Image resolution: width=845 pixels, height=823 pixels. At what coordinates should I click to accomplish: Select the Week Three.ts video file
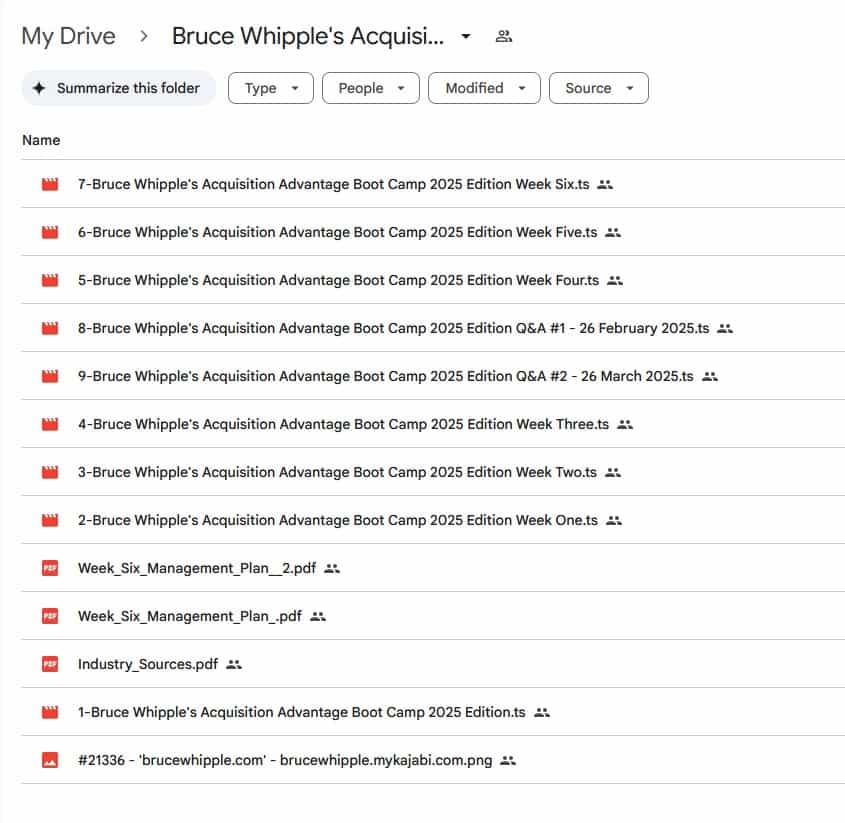[343, 424]
